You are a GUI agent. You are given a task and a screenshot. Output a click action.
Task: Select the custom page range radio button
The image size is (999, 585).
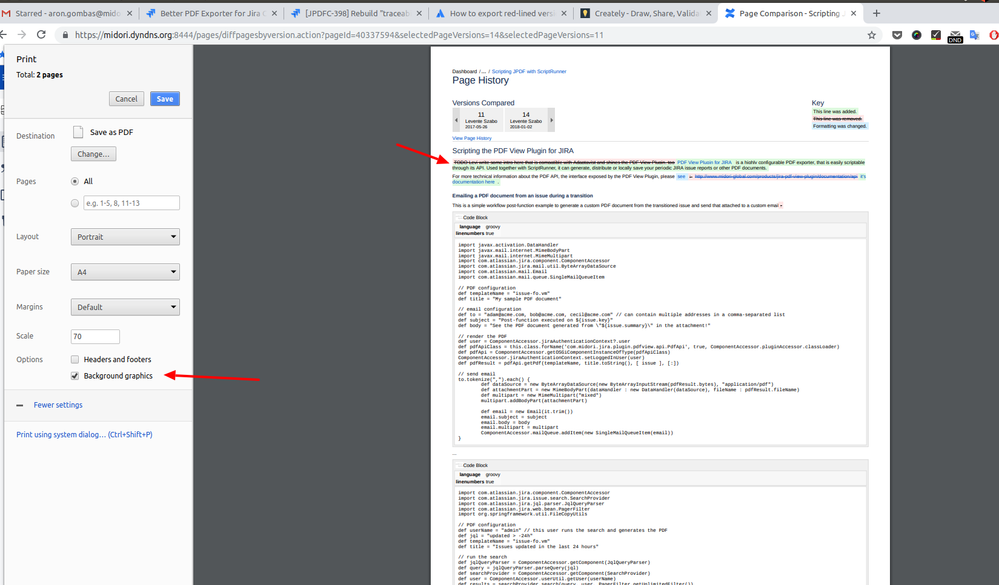pos(75,203)
